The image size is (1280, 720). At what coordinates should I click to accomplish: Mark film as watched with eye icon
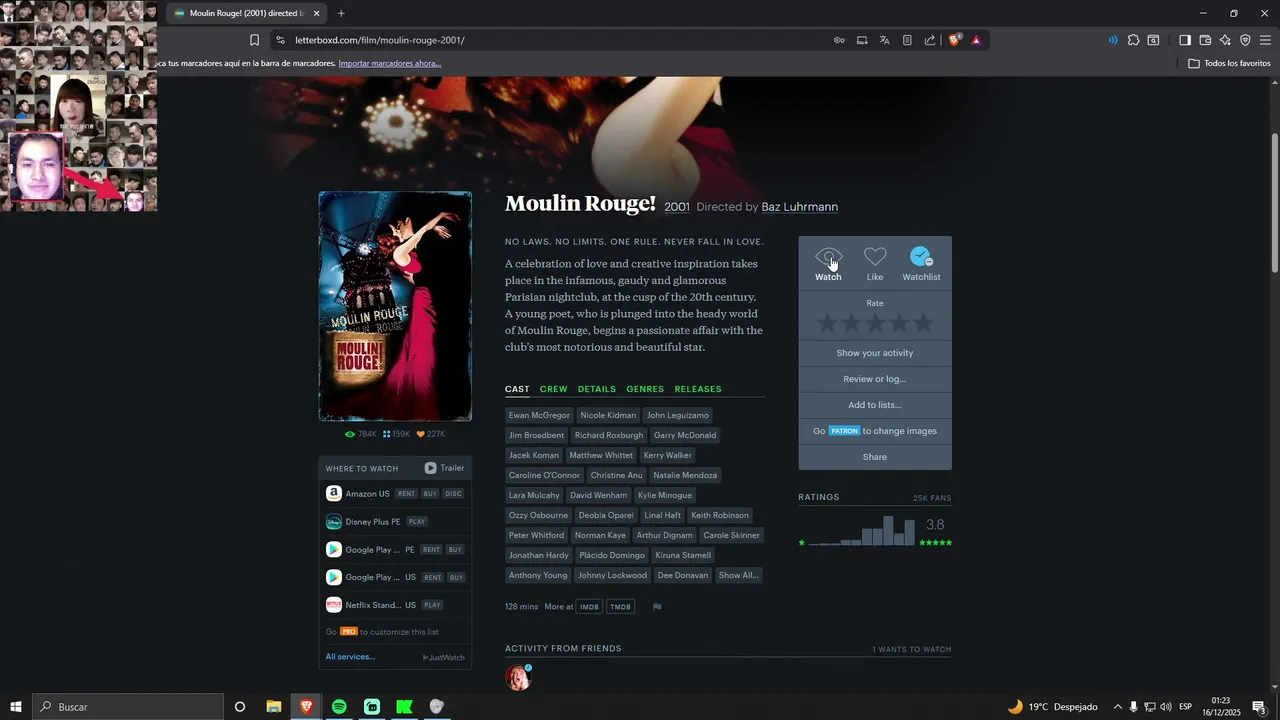[828, 258]
